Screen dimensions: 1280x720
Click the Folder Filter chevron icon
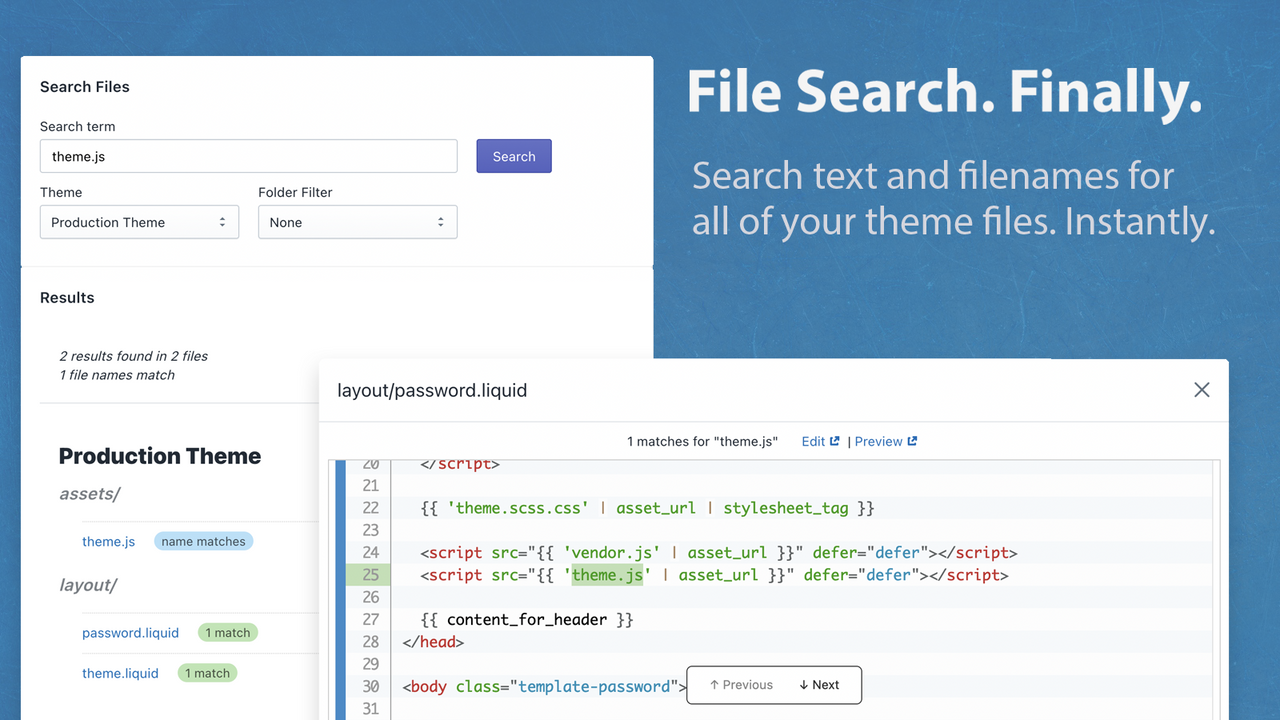(440, 222)
